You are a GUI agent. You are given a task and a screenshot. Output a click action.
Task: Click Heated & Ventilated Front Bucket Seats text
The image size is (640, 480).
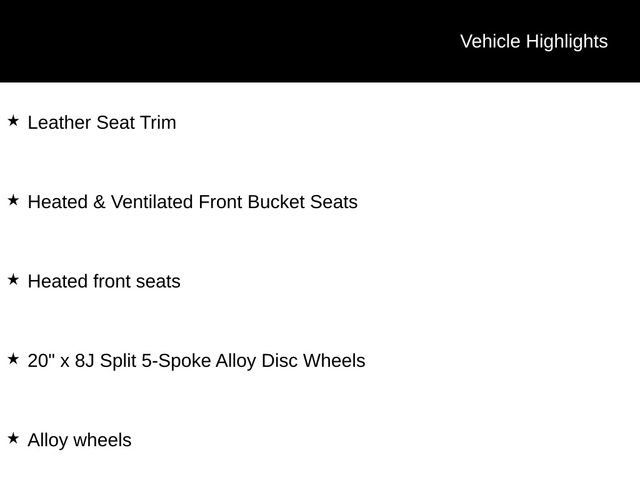[193, 202]
